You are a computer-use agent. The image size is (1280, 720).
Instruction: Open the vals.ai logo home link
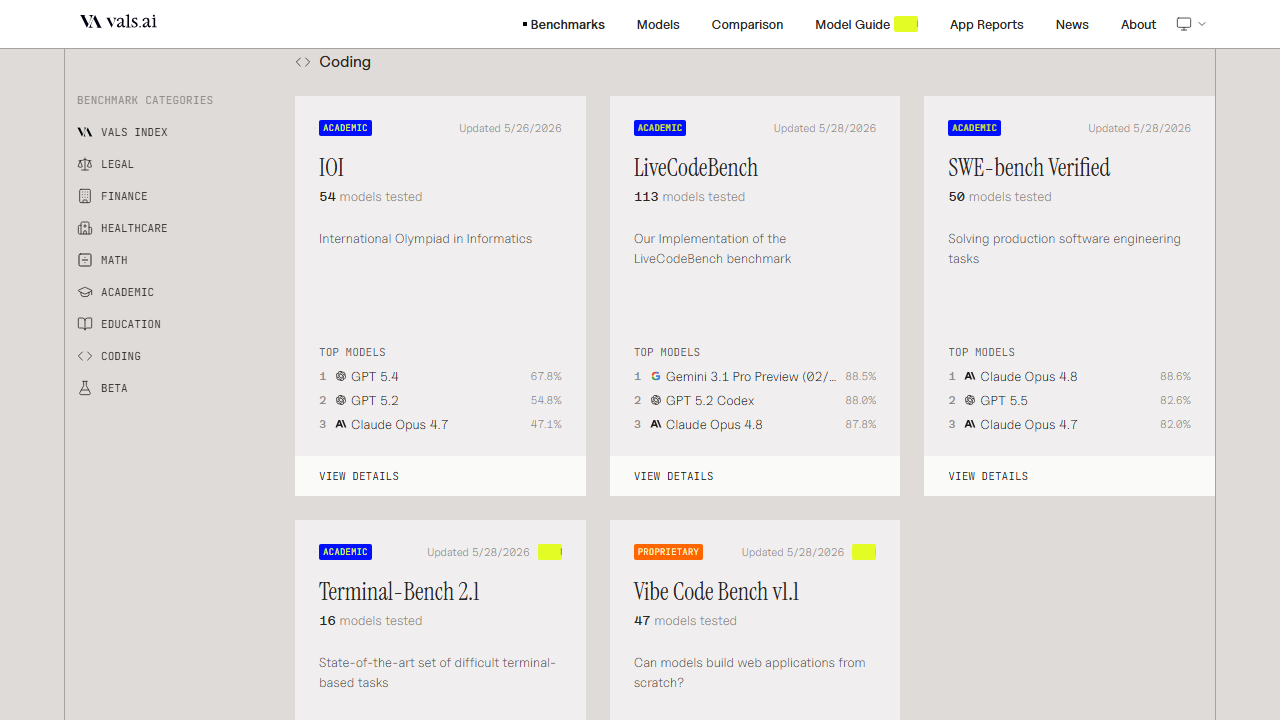(x=118, y=21)
